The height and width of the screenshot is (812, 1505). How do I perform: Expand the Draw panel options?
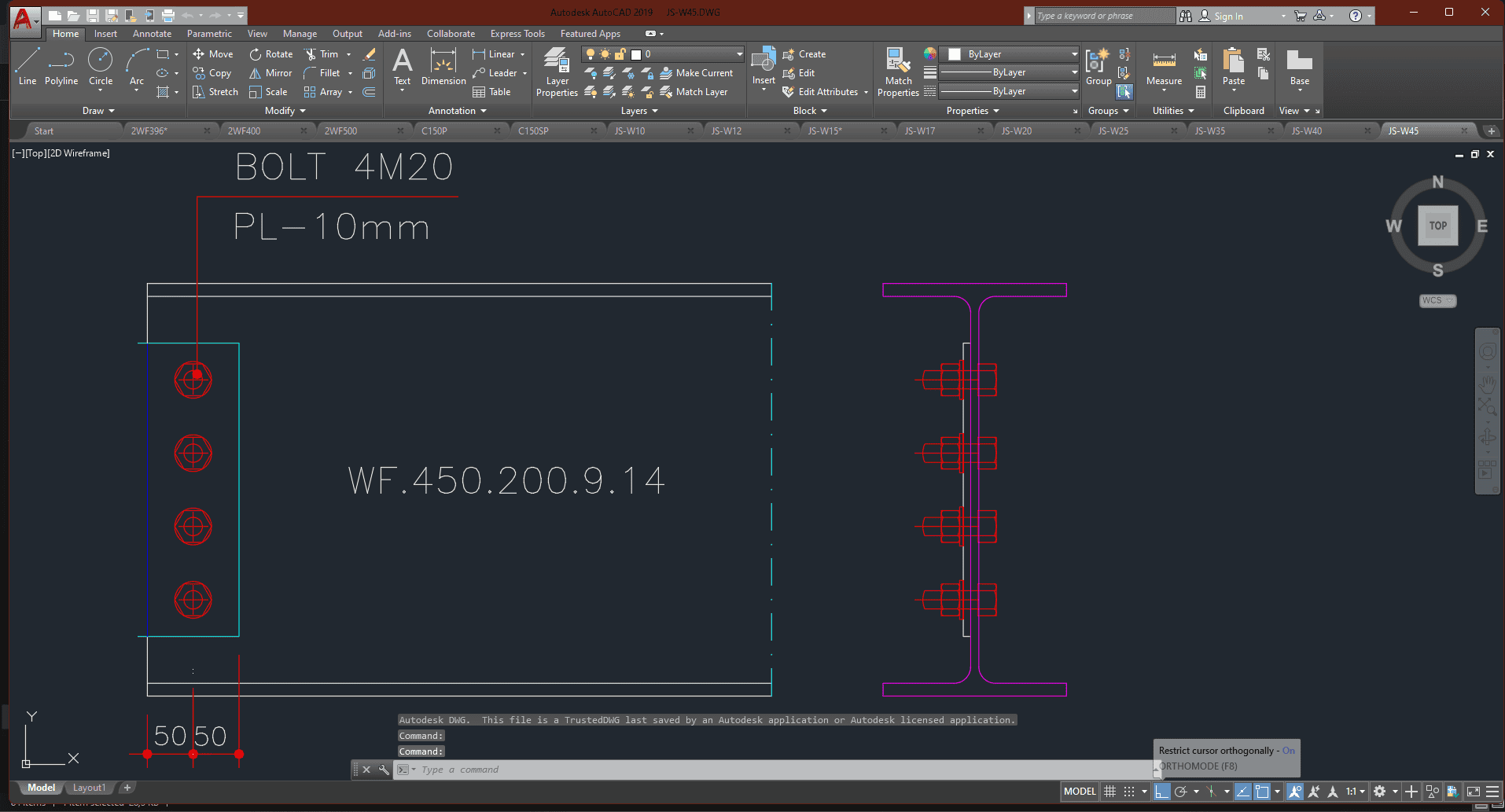98,111
